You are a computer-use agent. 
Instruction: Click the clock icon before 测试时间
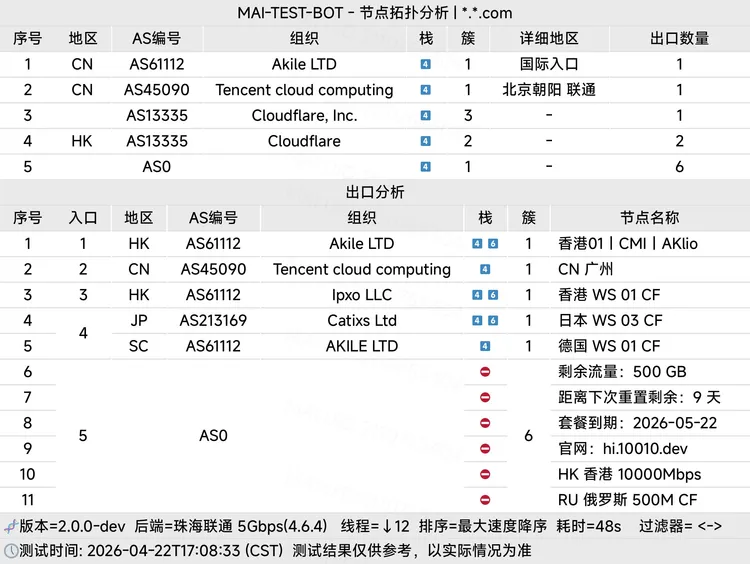point(10,550)
